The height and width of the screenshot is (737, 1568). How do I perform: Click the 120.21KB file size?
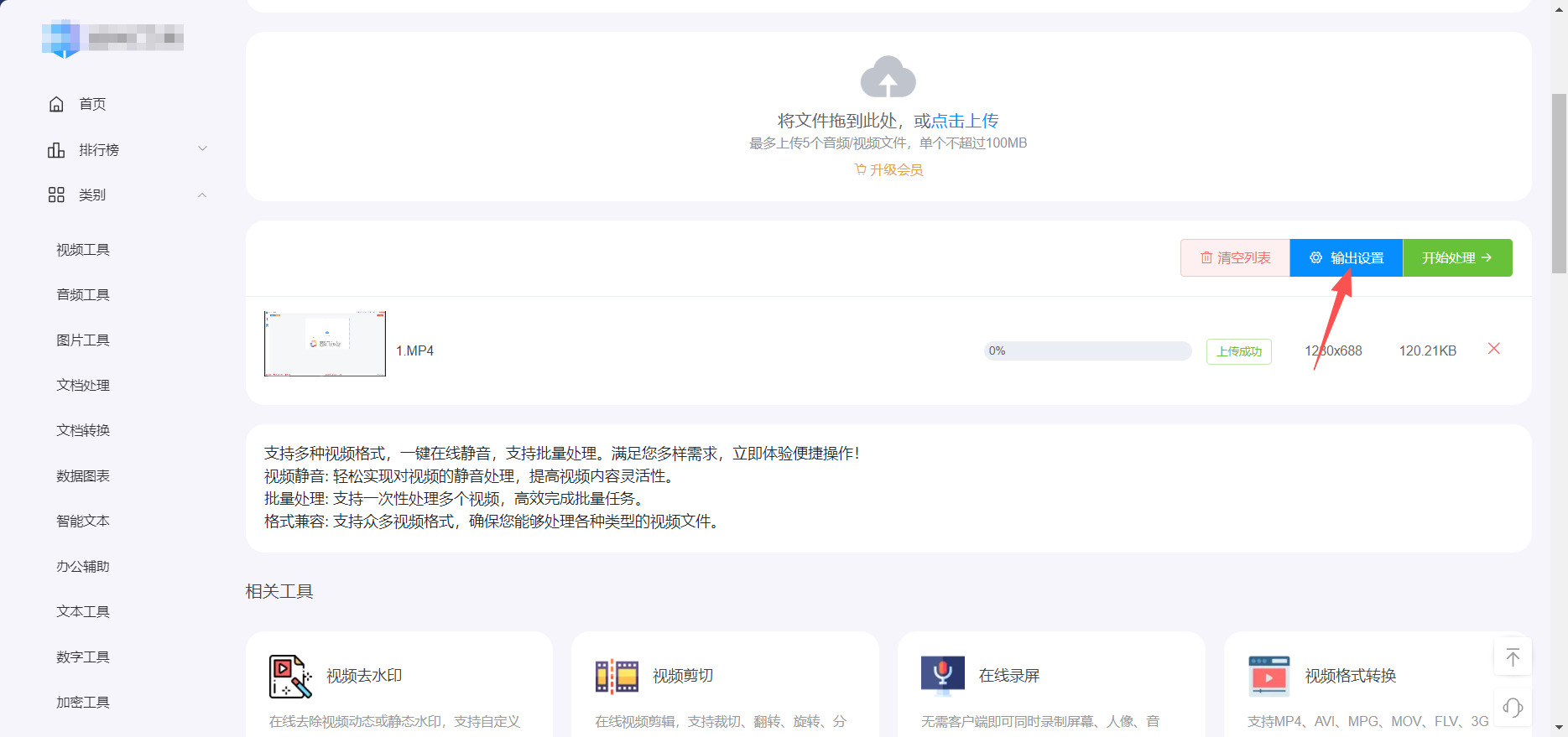1428,350
